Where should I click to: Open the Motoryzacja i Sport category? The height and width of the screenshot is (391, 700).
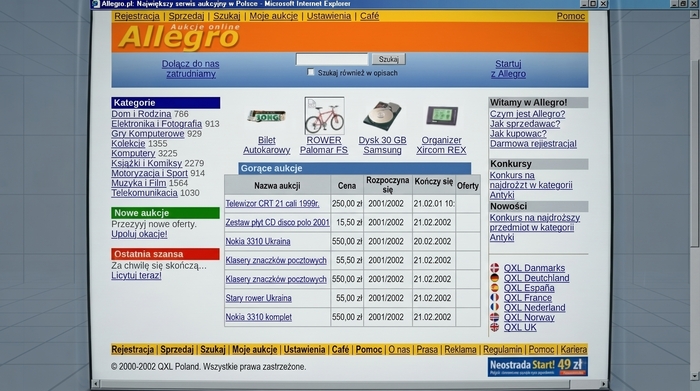[x=149, y=173]
